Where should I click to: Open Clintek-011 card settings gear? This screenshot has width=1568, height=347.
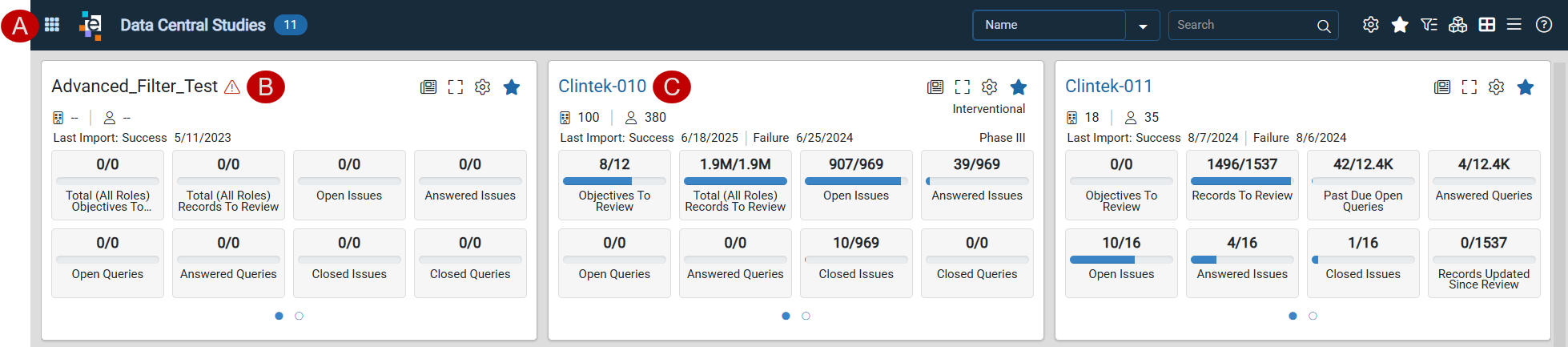pyautogui.click(x=1497, y=87)
